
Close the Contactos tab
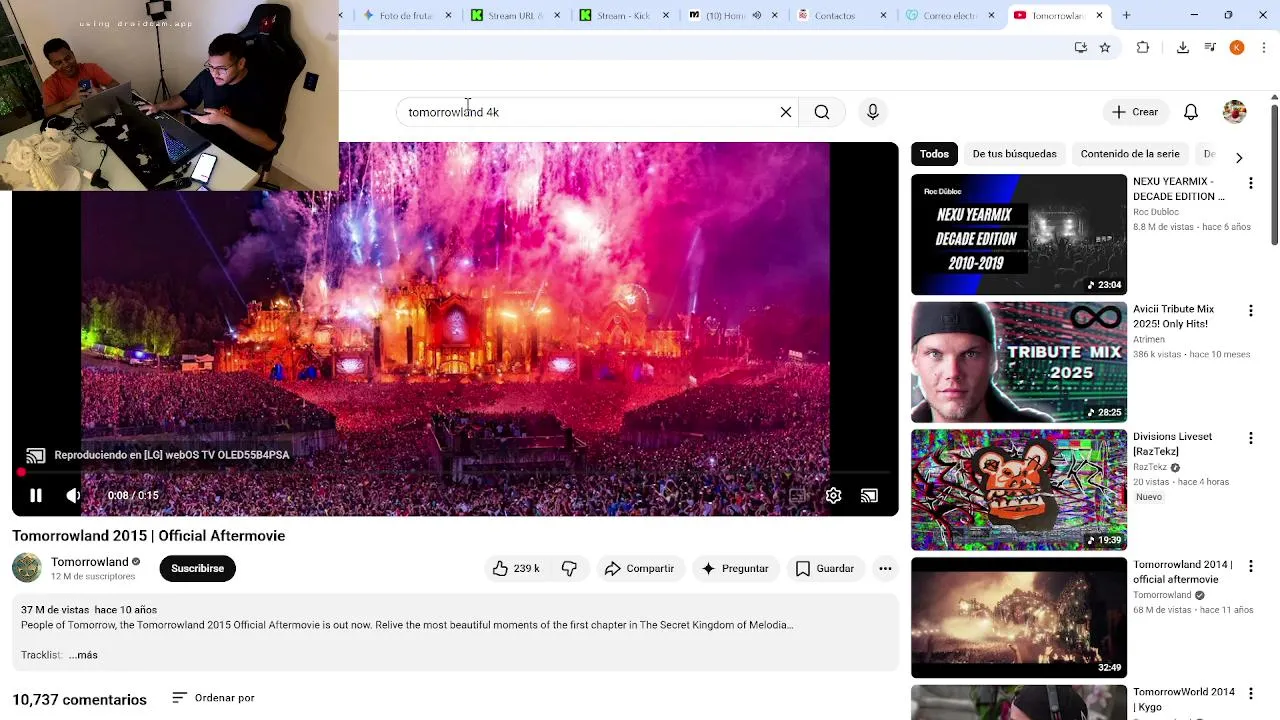pyautogui.click(x=883, y=15)
